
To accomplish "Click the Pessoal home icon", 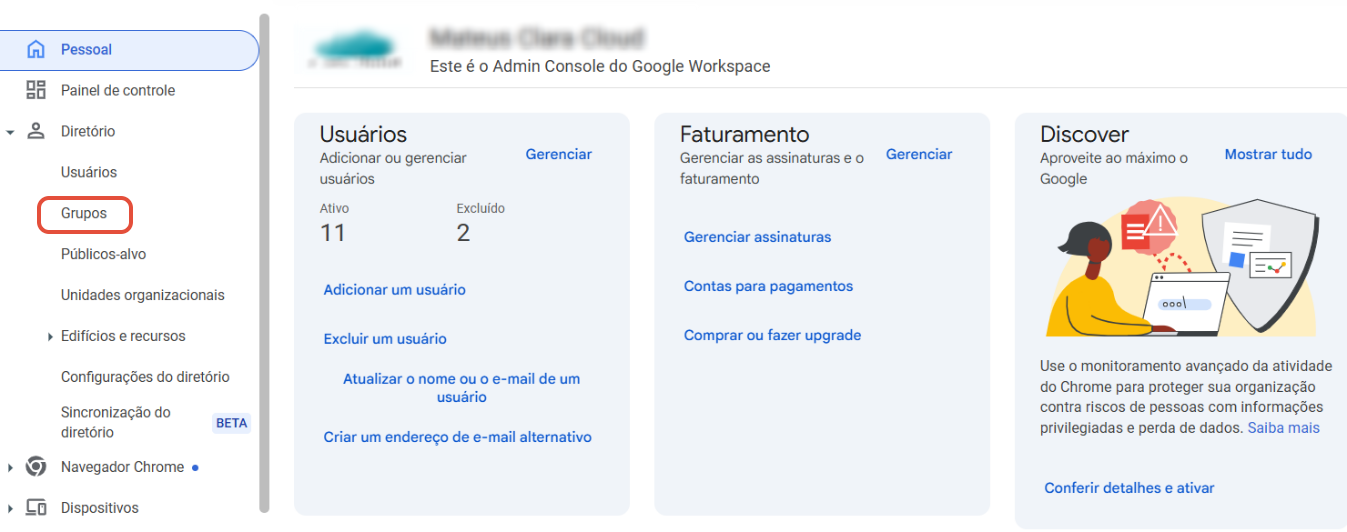I will [36, 49].
